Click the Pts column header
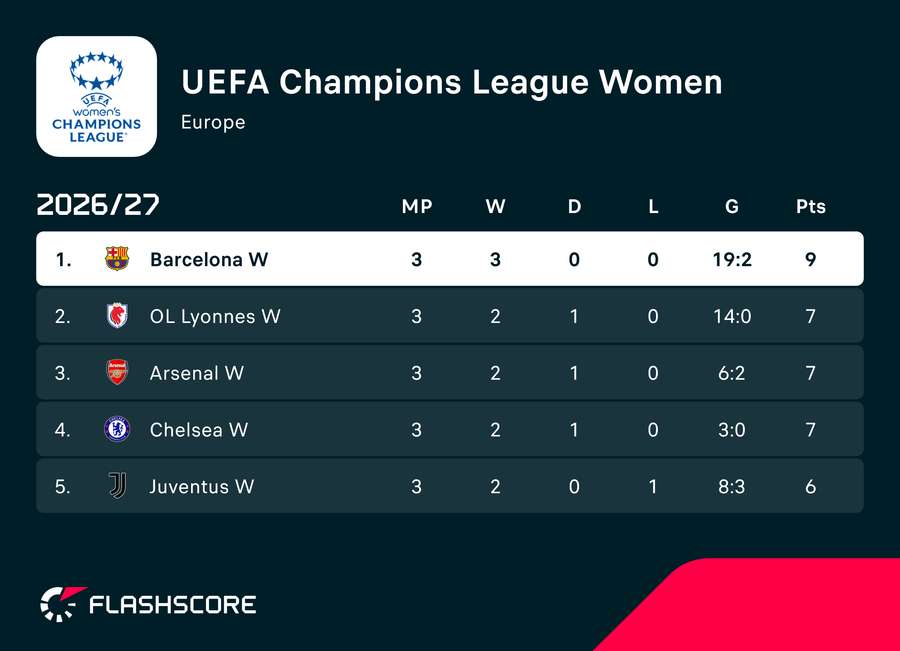 (810, 206)
